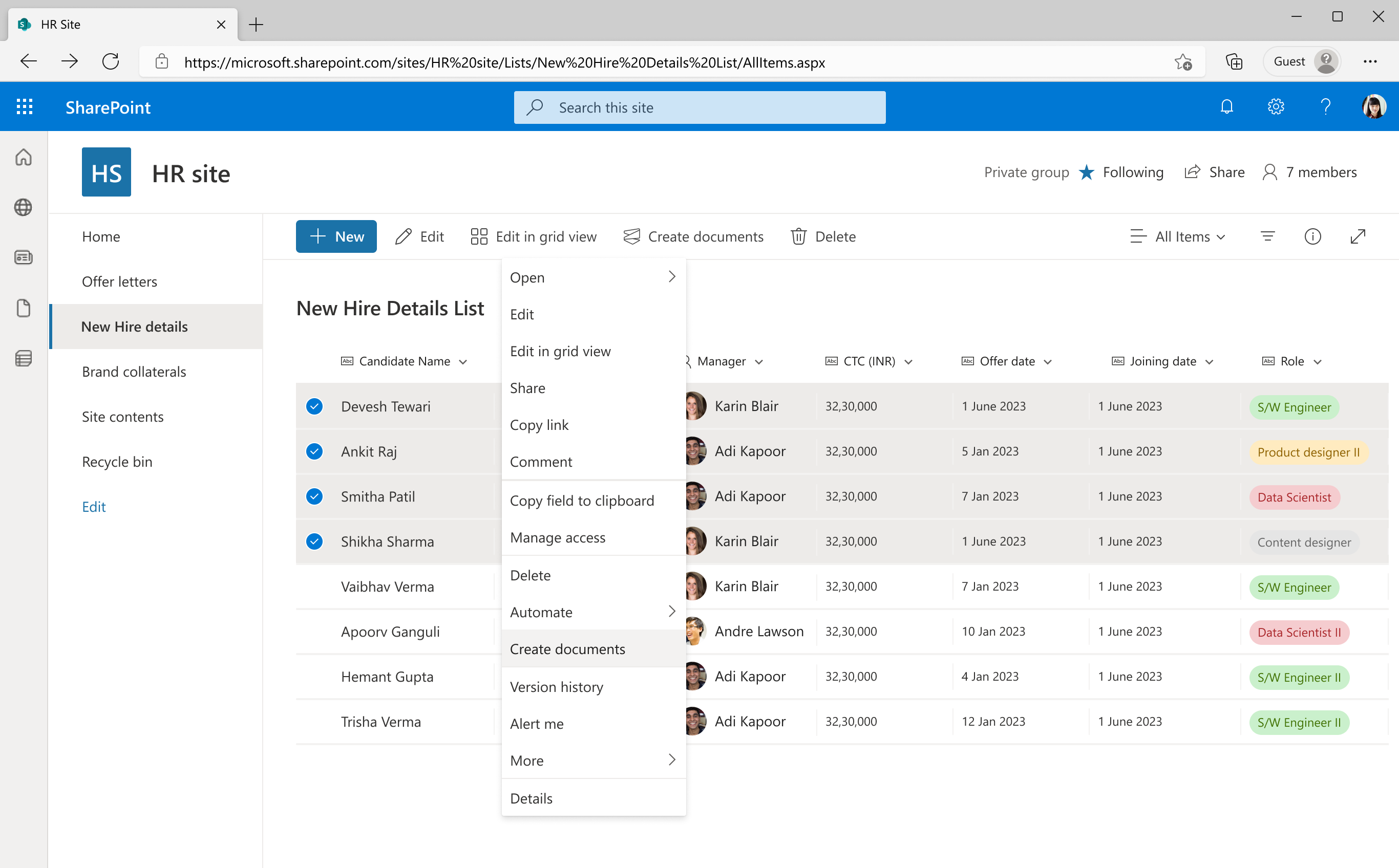
Task: Choose Create documents in the context menu
Action: coord(593,649)
